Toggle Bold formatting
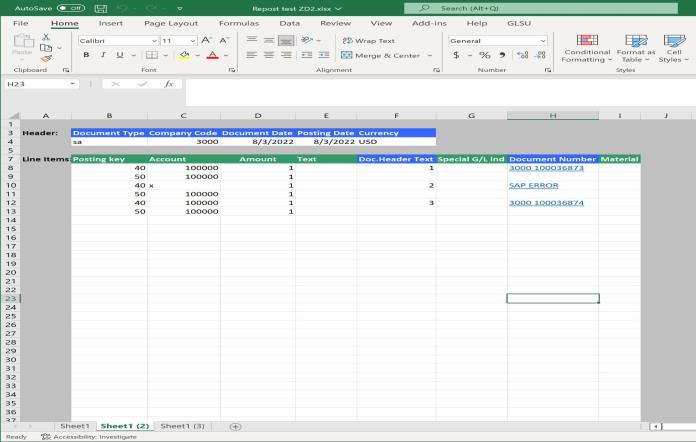The width and height of the screenshot is (696, 442). (86, 55)
